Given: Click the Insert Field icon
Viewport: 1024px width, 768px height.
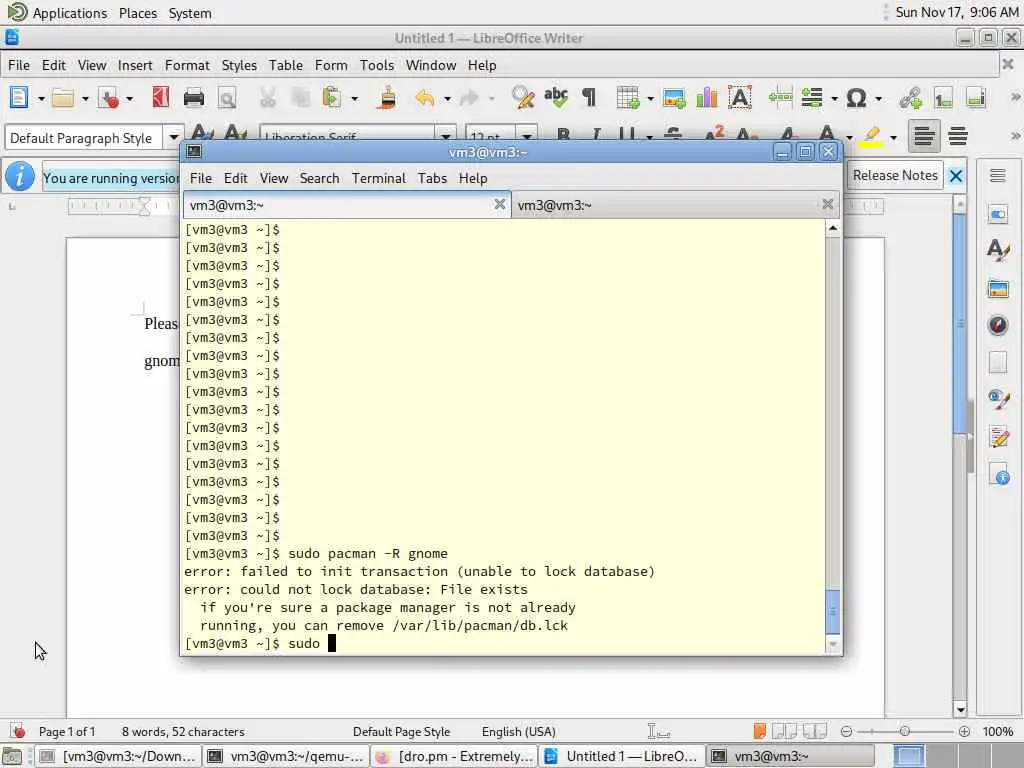Looking at the screenshot, I should pos(812,98).
